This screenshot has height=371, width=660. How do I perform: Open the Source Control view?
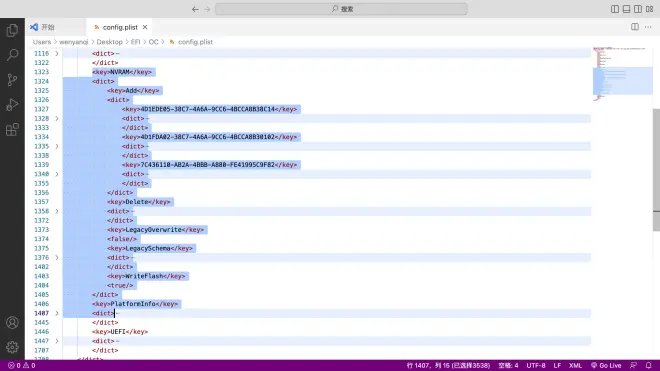tap(12, 80)
